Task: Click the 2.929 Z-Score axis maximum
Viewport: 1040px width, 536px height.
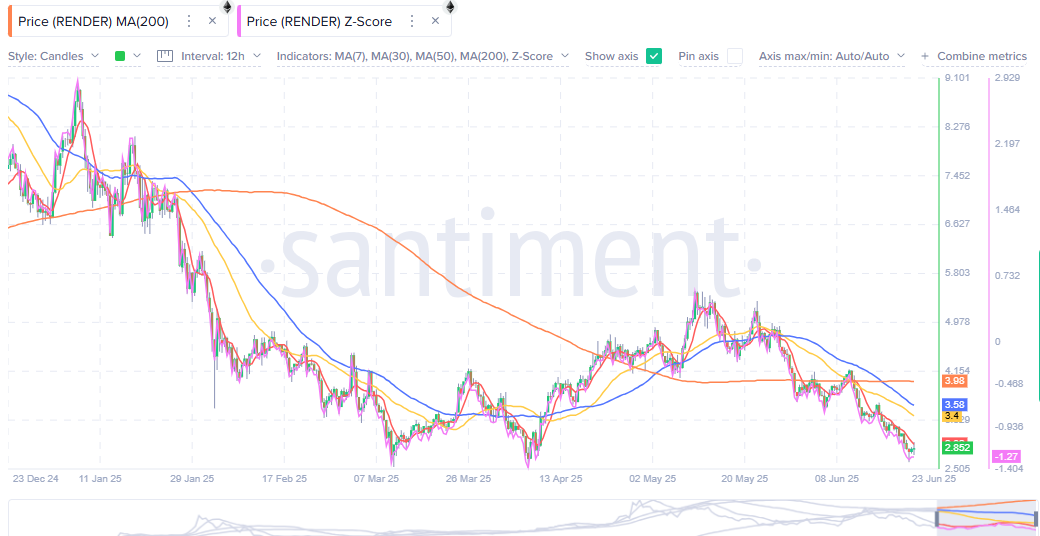Action: pyautogui.click(x=1006, y=78)
